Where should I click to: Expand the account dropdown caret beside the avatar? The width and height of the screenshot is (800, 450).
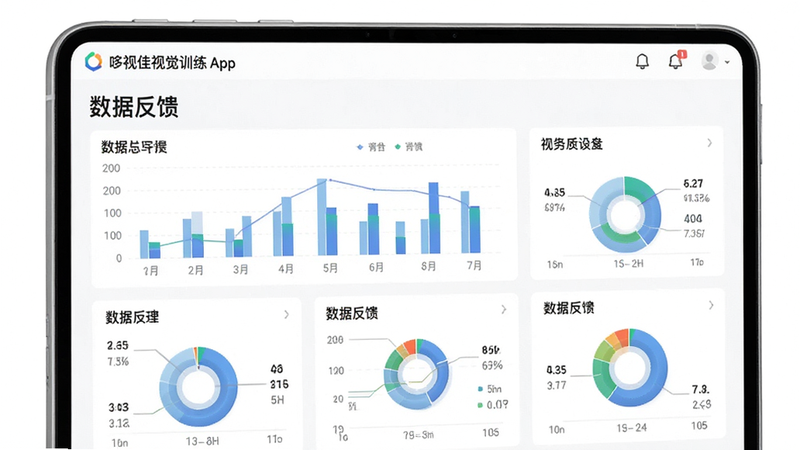tap(727, 62)
